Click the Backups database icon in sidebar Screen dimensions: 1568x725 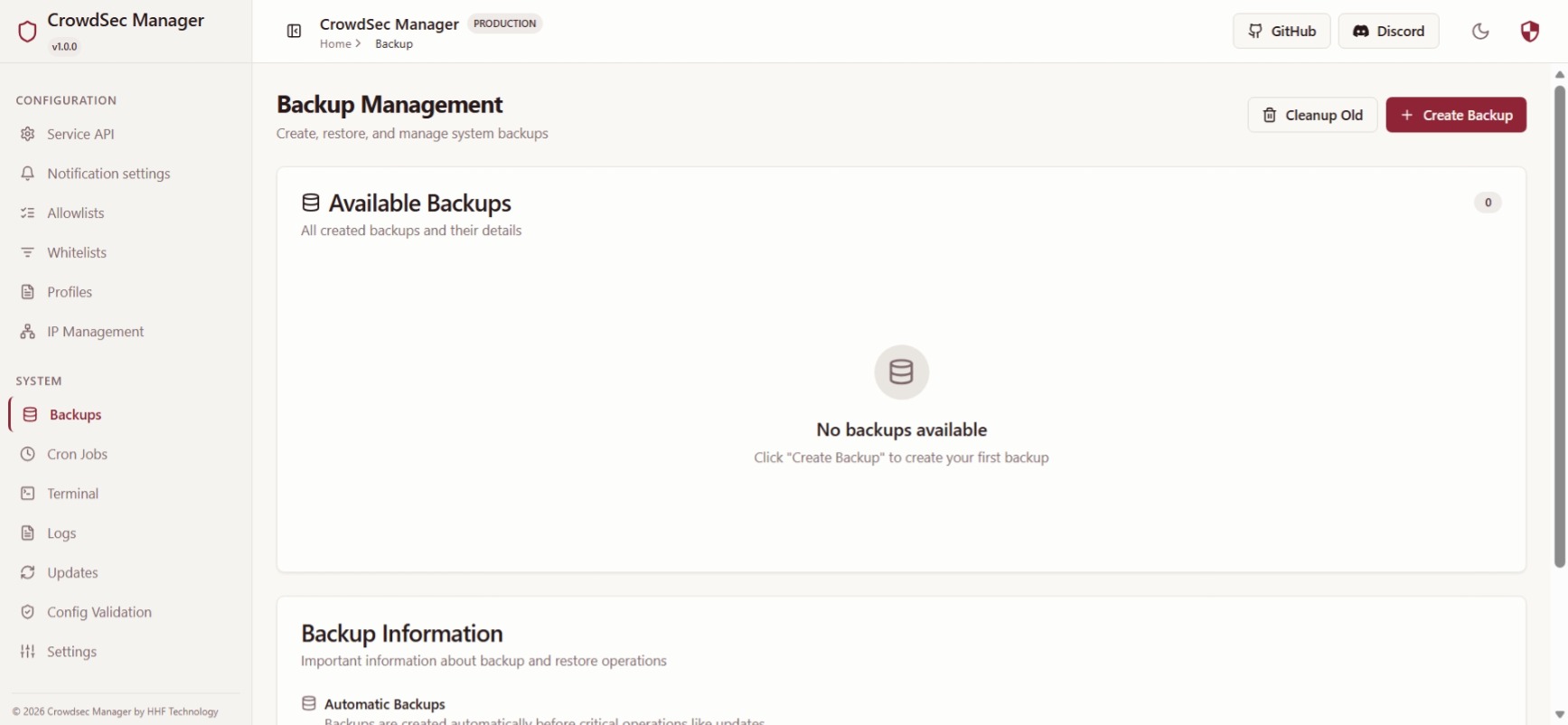pos(30,415)
